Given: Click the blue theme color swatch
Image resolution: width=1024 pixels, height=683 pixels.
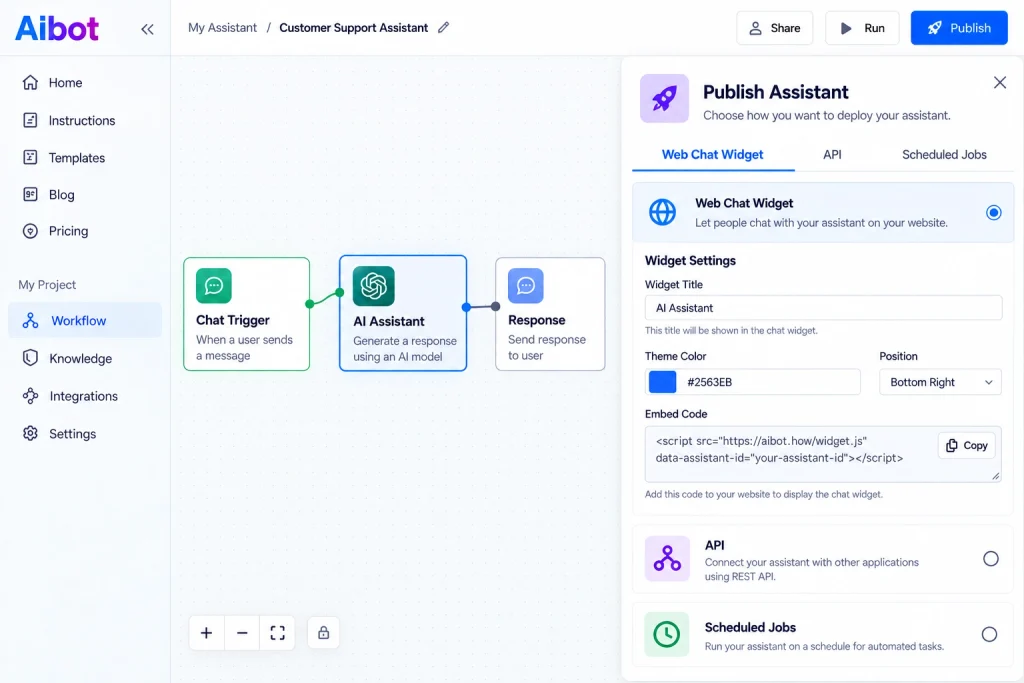Looking at the screenshot, I should click(x=662, y=382).
